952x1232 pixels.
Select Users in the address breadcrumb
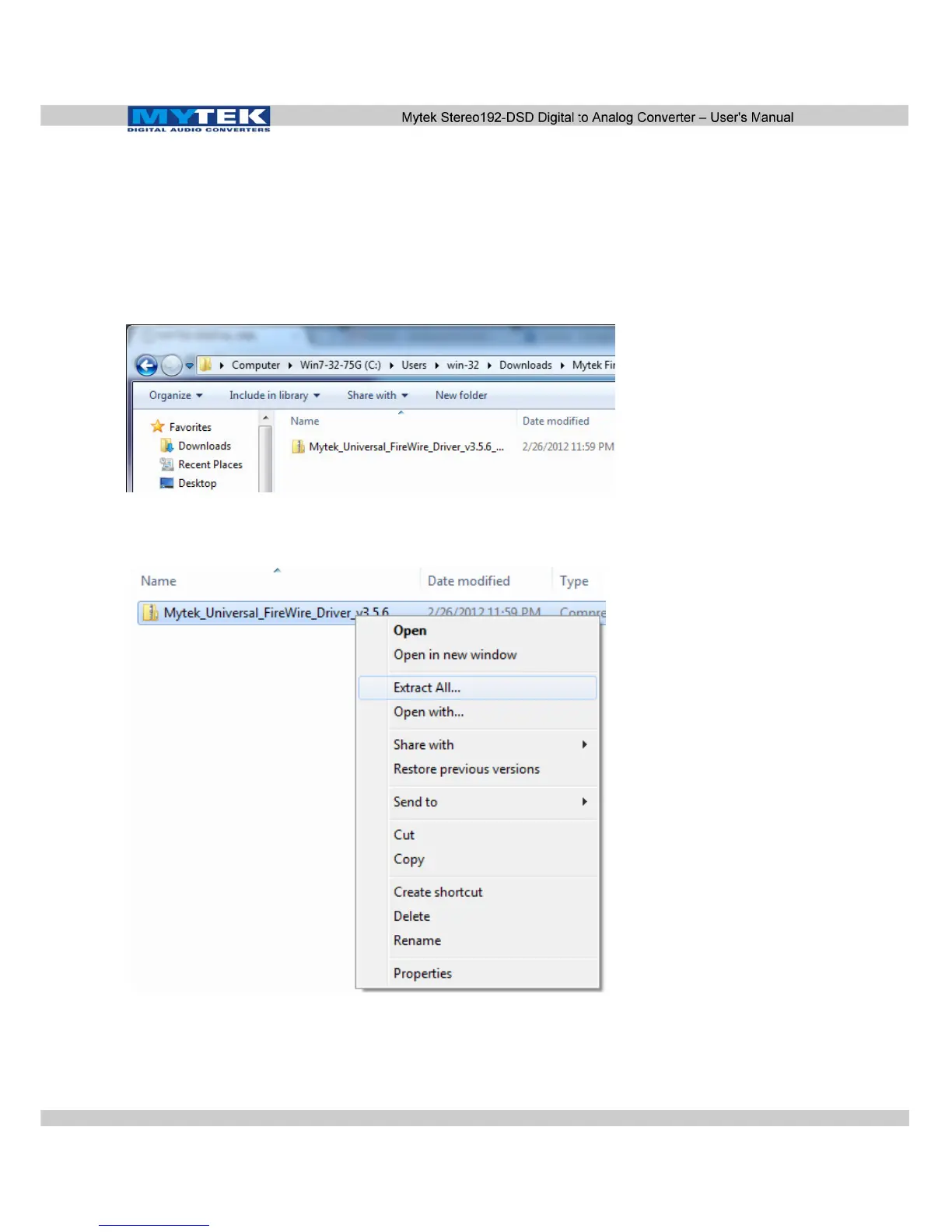[414, 365]
